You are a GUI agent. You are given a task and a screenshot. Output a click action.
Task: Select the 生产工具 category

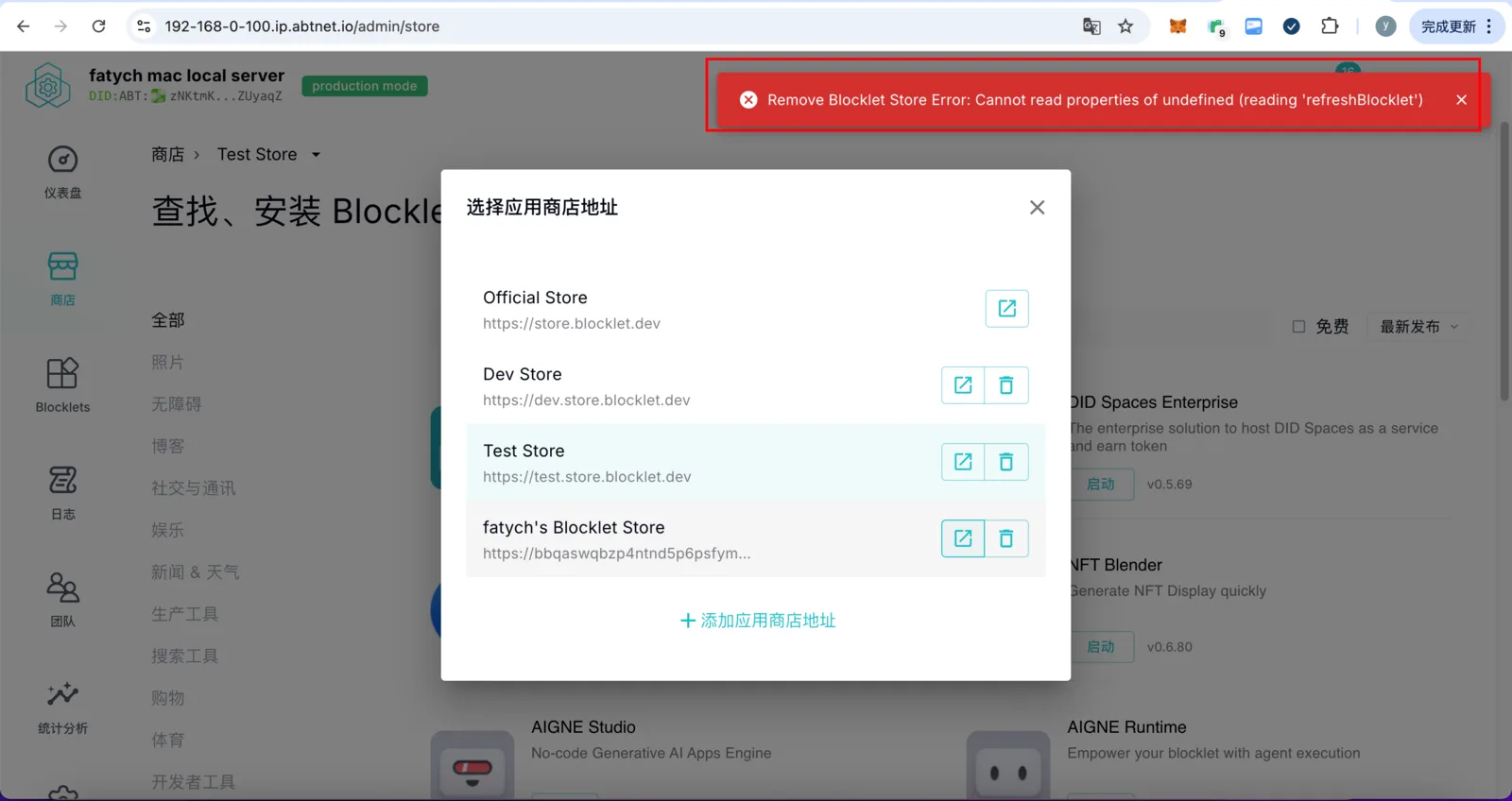185,614
